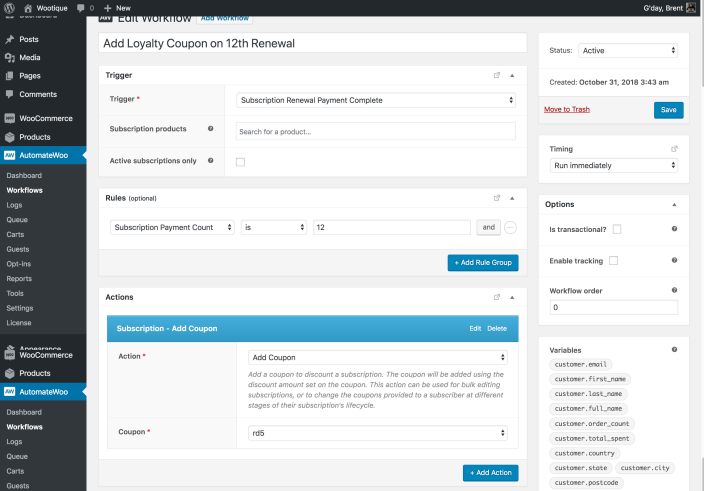Click the WordPress logo icon
The height and width of the screenshot is (491, 704).
(x=10, y=8)
